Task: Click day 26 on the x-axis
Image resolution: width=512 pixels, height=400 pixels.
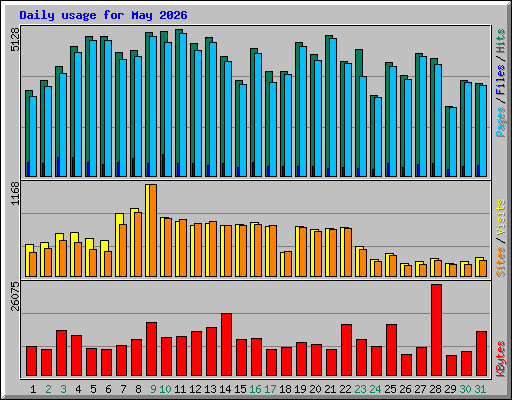Action: [405, 389]
